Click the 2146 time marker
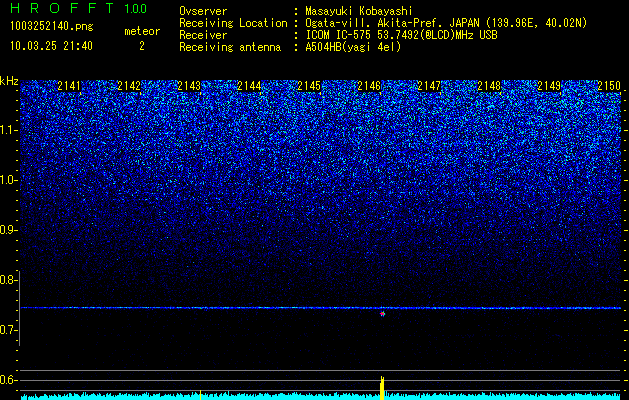Screen dimensions: 629x400 click(369, 86)
